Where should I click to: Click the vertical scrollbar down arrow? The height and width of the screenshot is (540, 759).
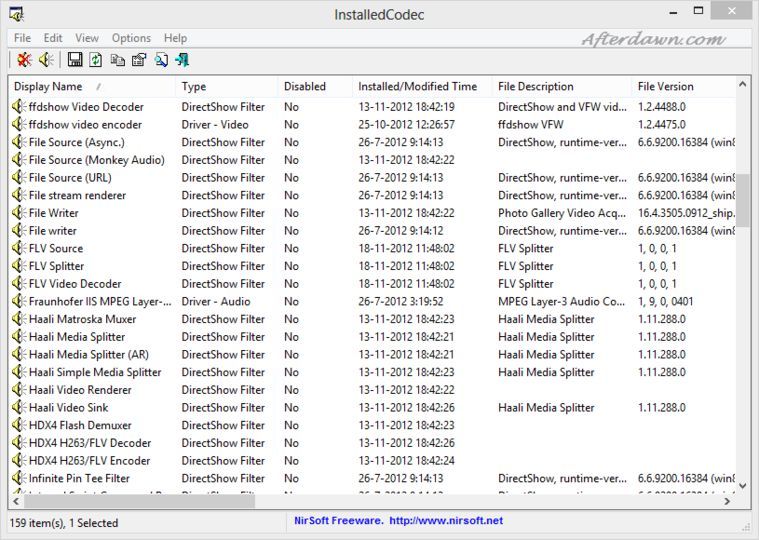click(x=742, y=485)
